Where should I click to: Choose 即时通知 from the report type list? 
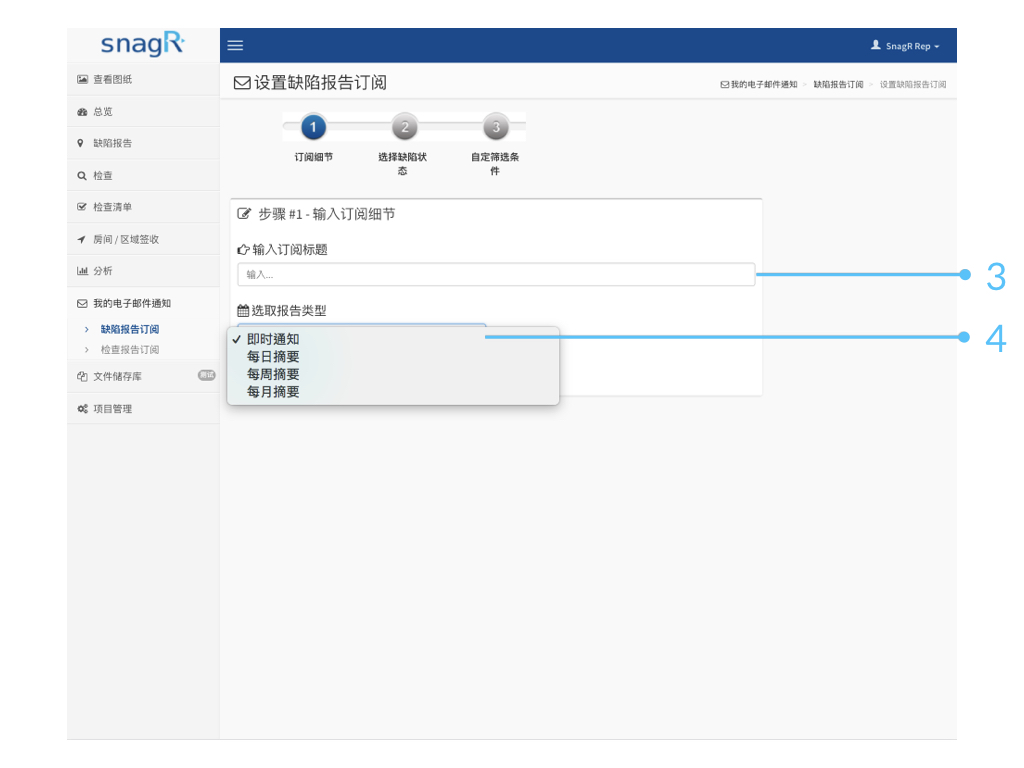(393, 339)
